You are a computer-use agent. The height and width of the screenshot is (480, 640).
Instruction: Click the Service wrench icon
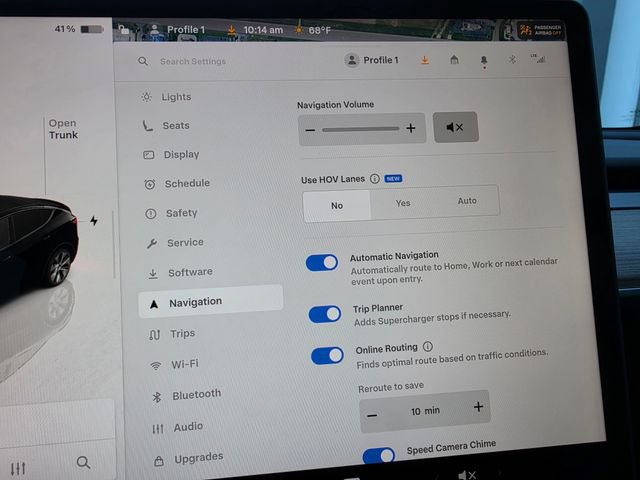(x=152, y=244)
